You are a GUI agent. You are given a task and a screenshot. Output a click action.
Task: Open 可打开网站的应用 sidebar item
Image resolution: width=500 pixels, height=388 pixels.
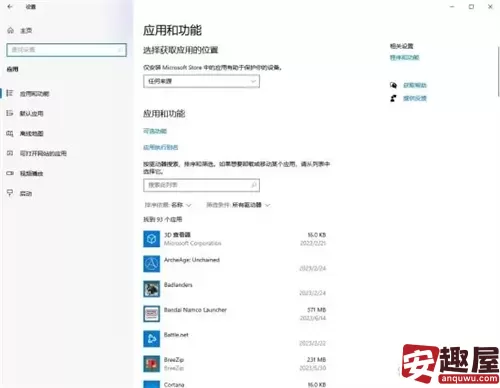[43, 153]
